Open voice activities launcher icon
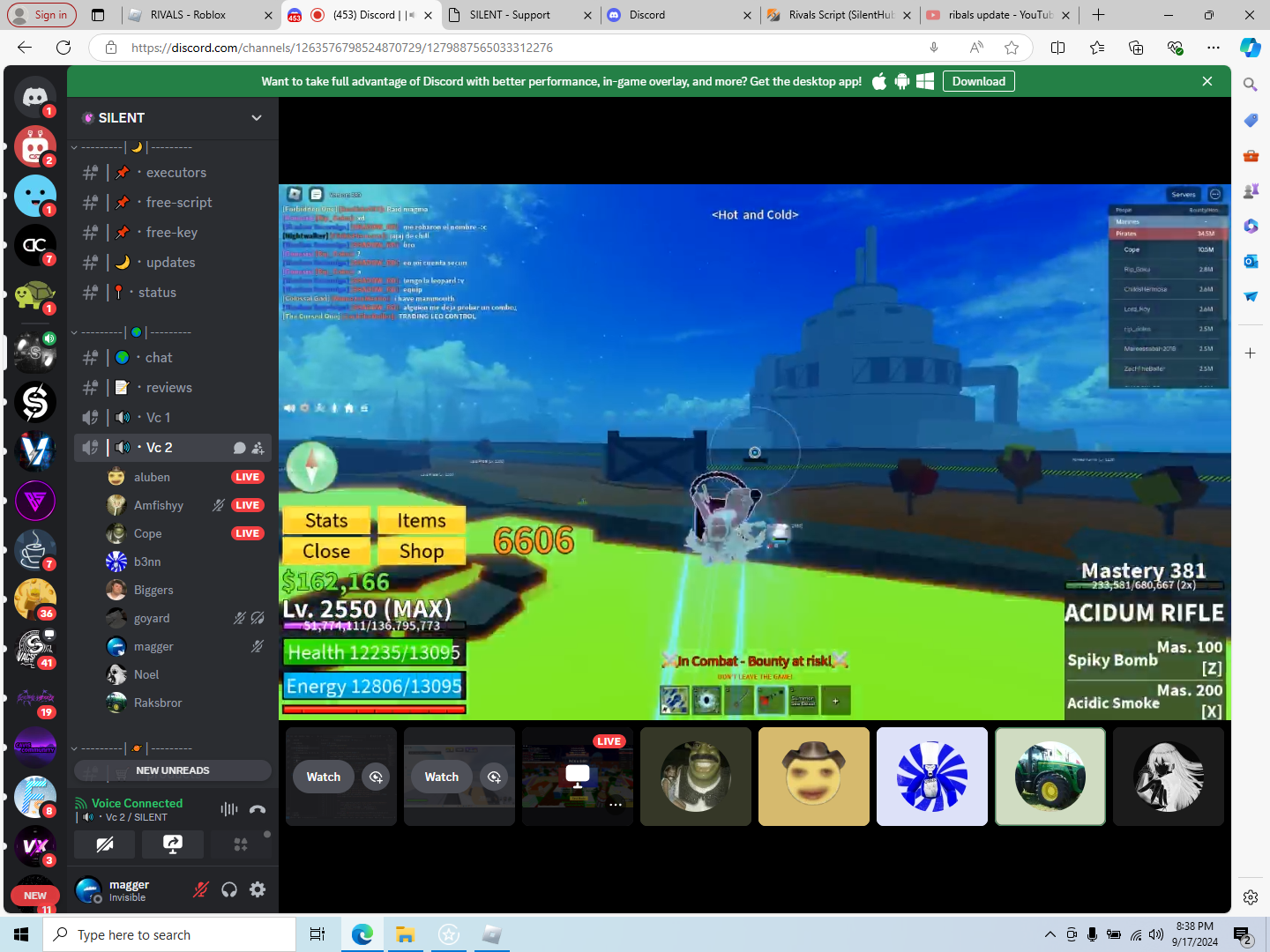The image size is (1270, 952). pos(241,844)
